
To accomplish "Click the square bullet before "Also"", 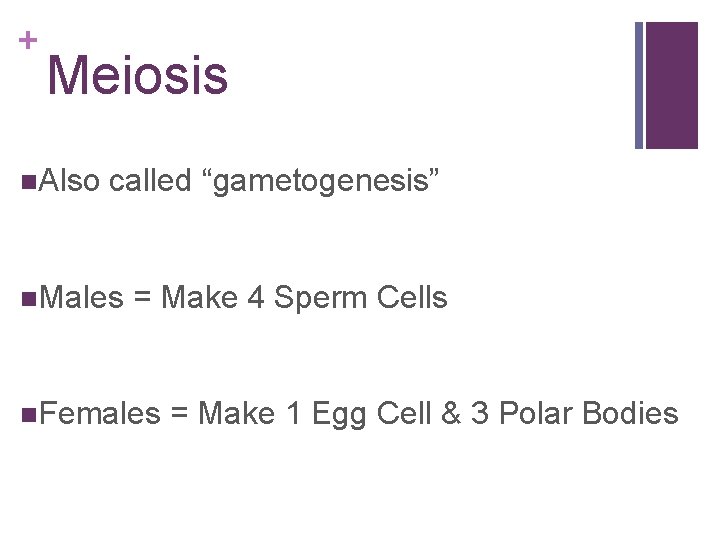I will [x=27, y=182].
